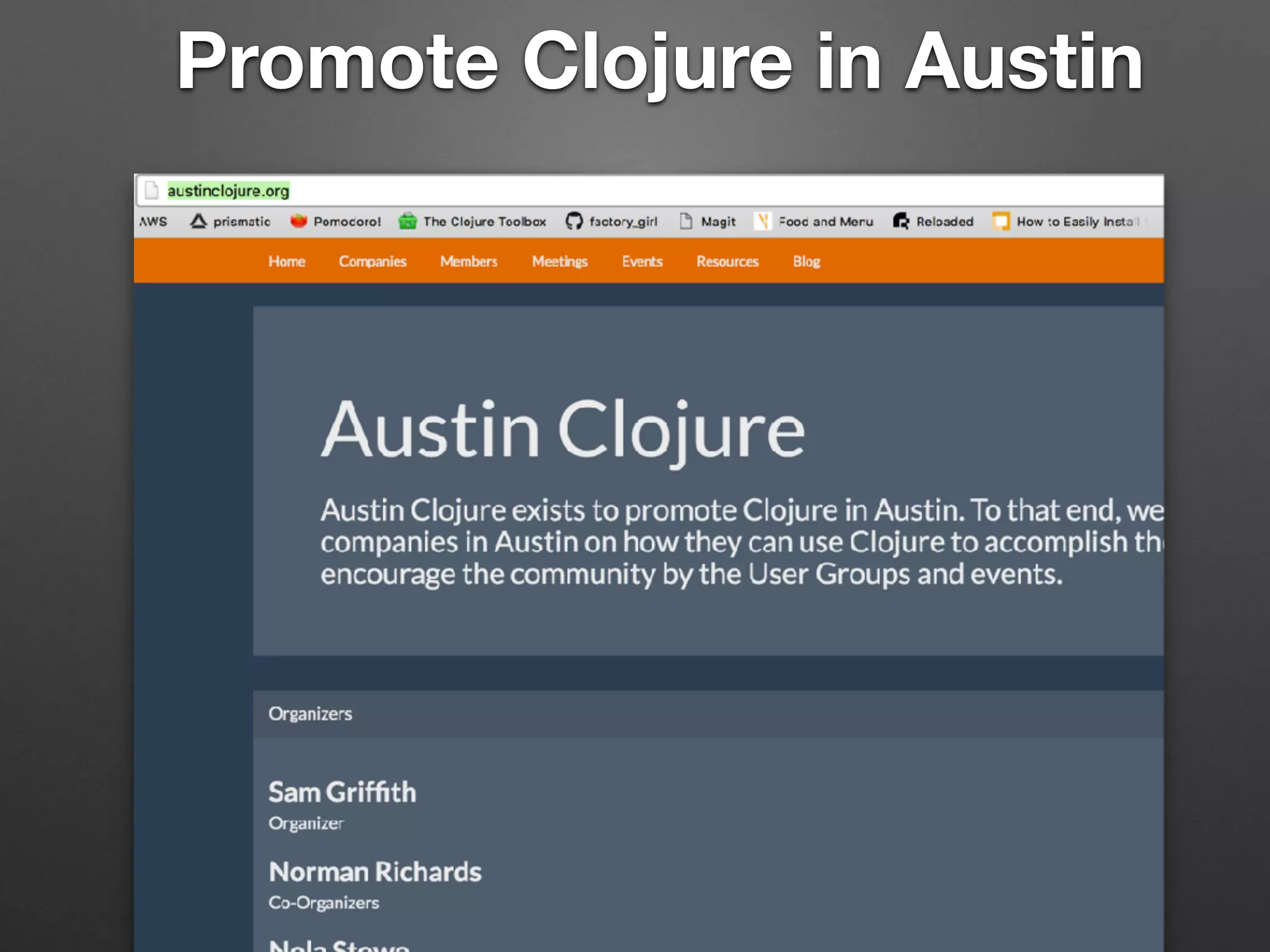
Task: Click Sam Griffith organizer name
Action: tap(342, 792)
